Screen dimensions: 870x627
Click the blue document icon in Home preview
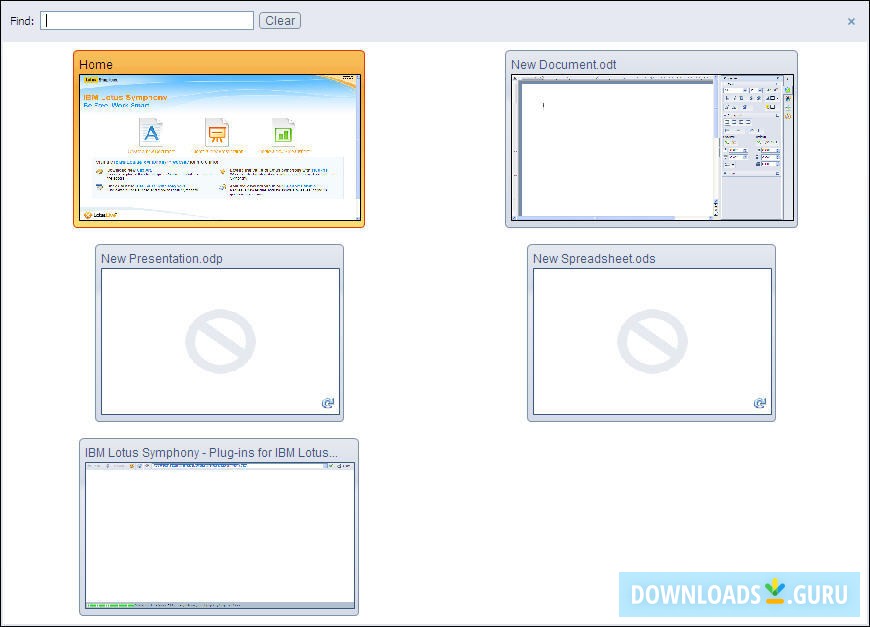pos(151,132)
